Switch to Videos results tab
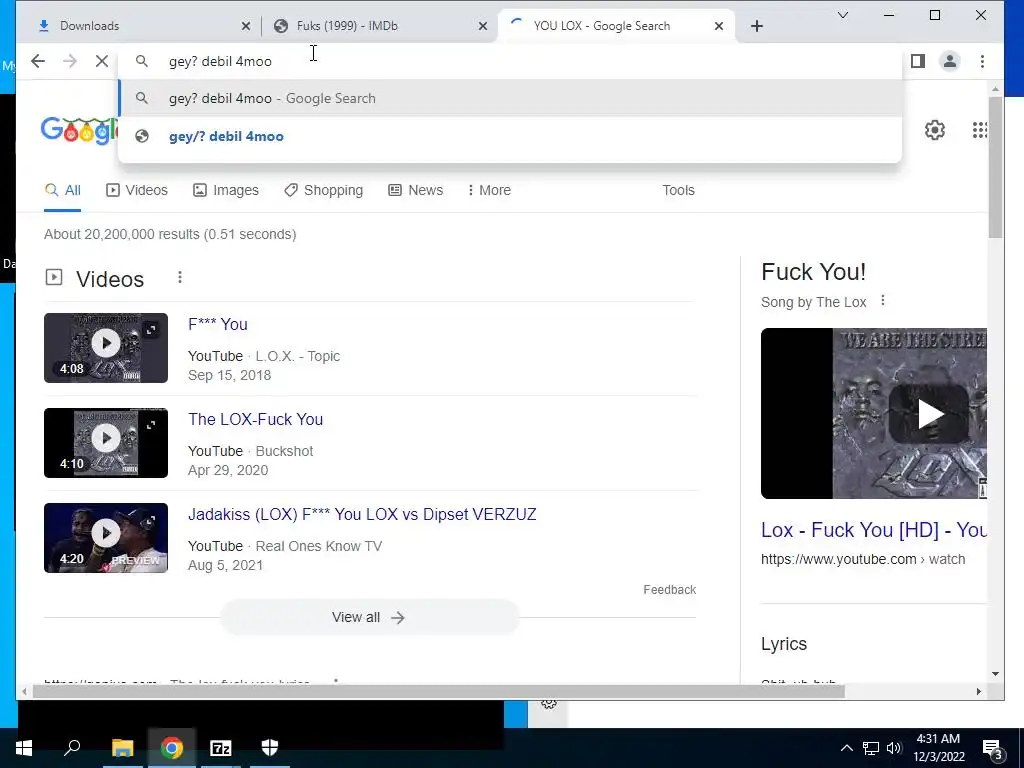 click(x=136, y=190)
